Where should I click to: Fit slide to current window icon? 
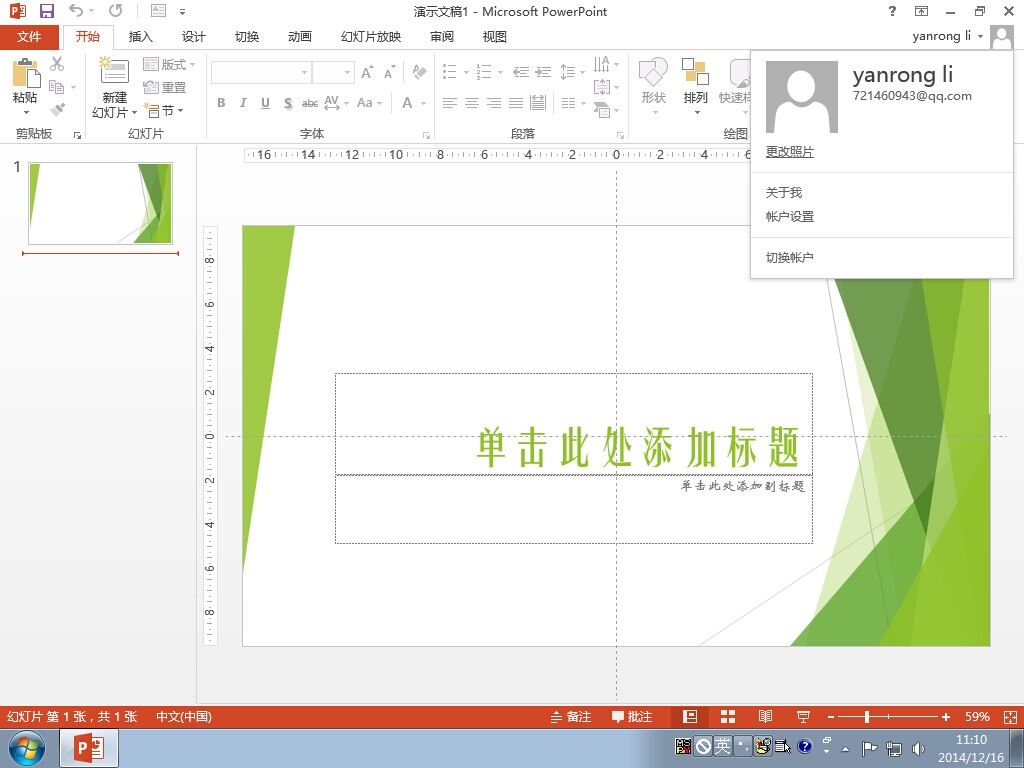(1010, 716)
